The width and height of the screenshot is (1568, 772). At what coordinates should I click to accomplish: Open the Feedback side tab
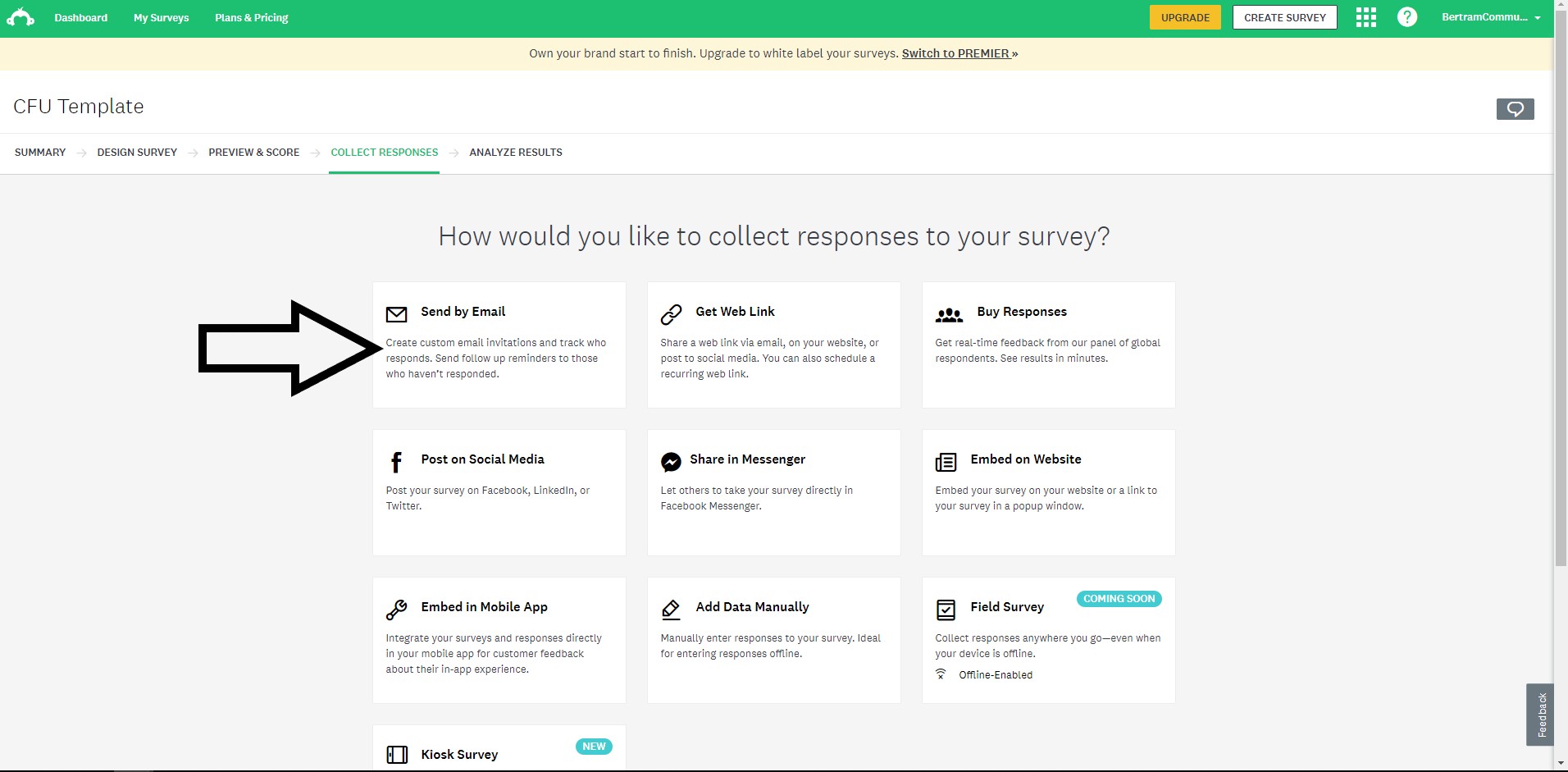click(1540, 715)
